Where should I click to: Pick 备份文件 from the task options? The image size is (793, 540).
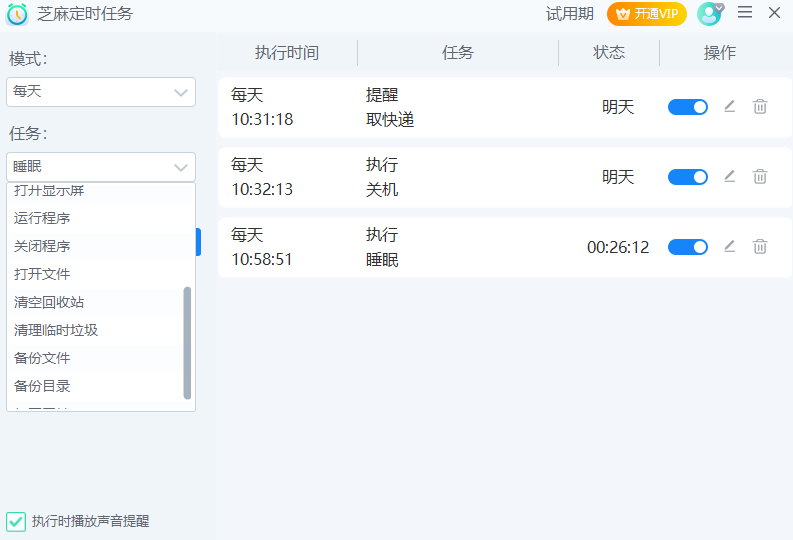pos(42,358)
